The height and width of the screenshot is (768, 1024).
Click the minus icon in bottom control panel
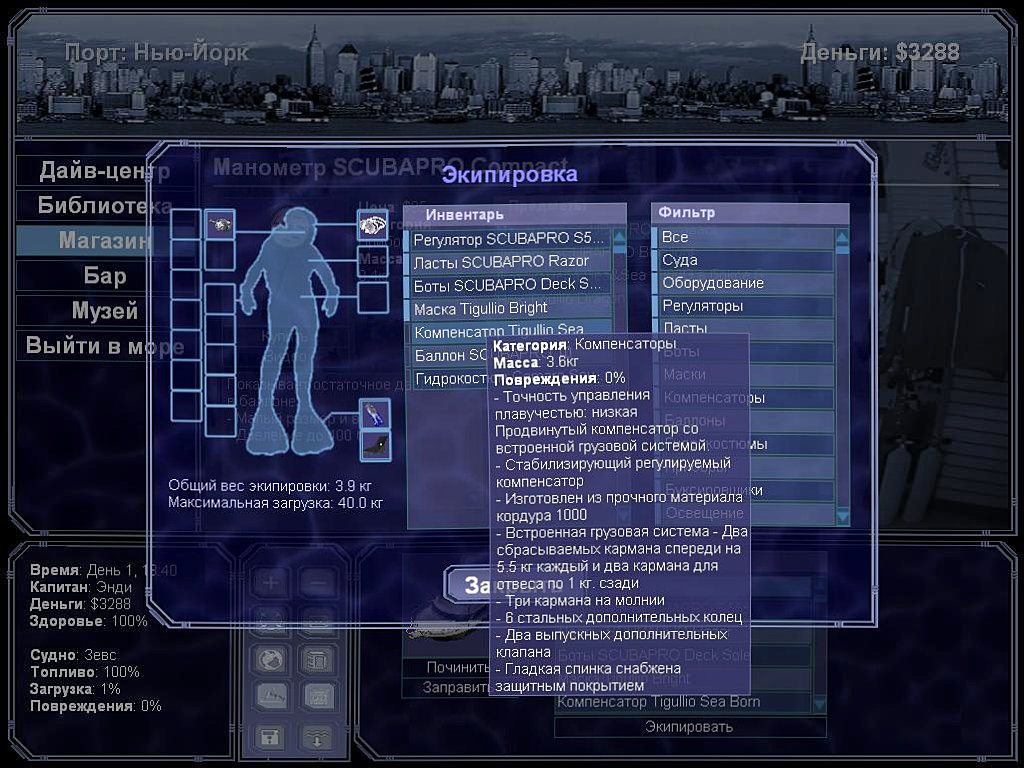click(318, 582)
